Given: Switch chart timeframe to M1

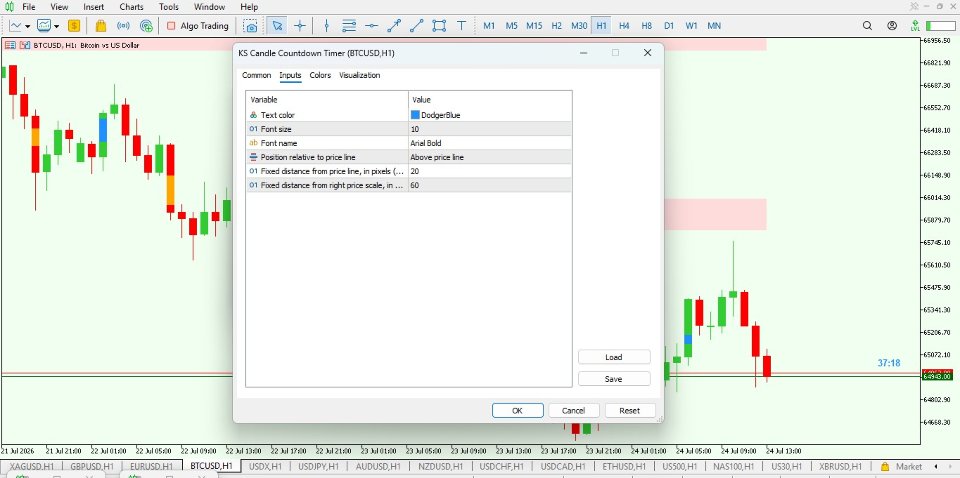Looking at the screenshot, I should pyautogui.click(x=489, y=26).
